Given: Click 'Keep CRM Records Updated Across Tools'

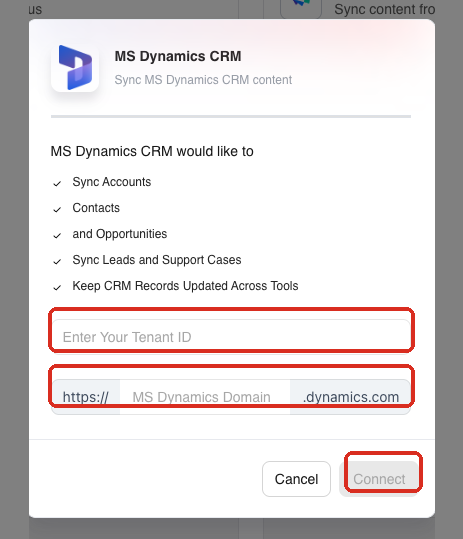Looking at the screenshot, I should pyautogui.click(x=185, y=286).
